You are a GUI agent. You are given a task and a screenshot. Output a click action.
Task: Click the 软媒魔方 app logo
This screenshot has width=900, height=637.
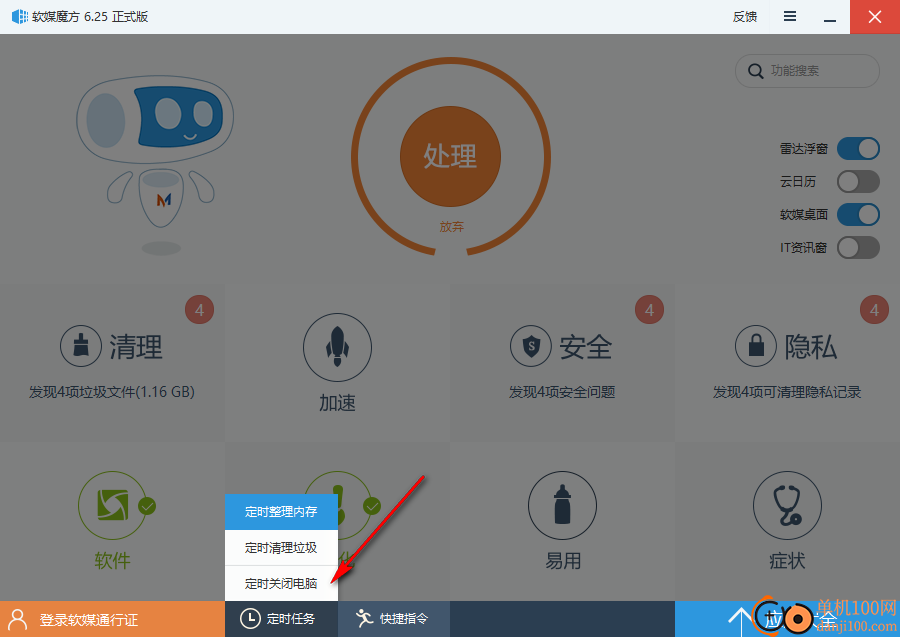pos(20,17)
